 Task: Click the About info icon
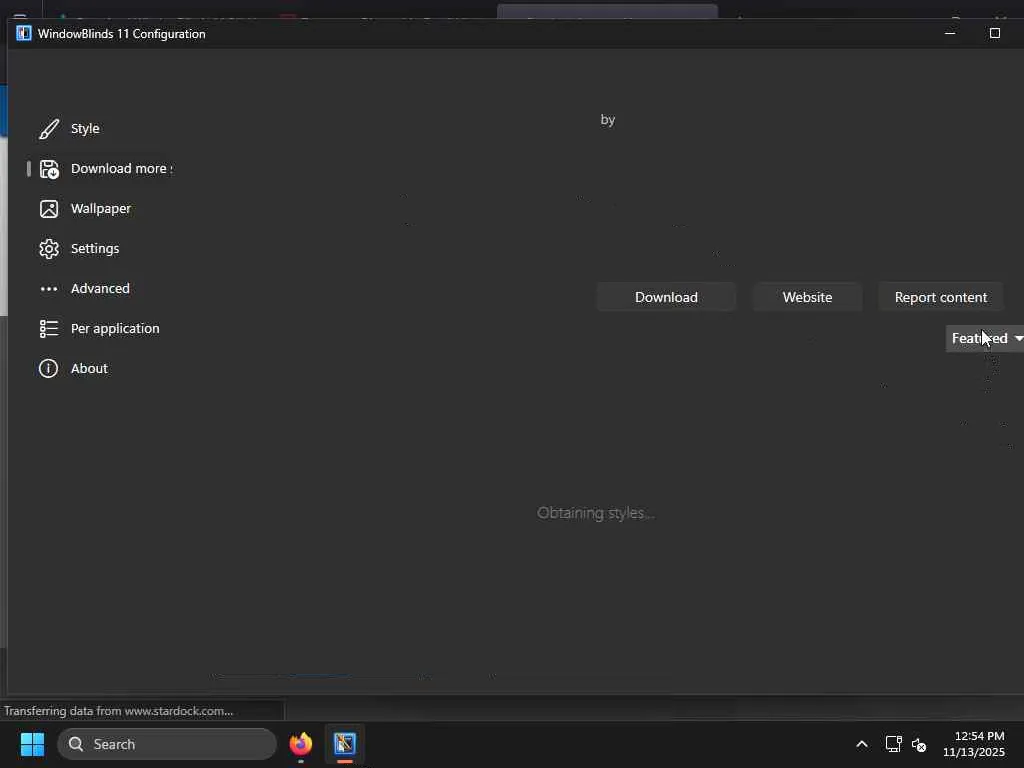pos(48,368)
